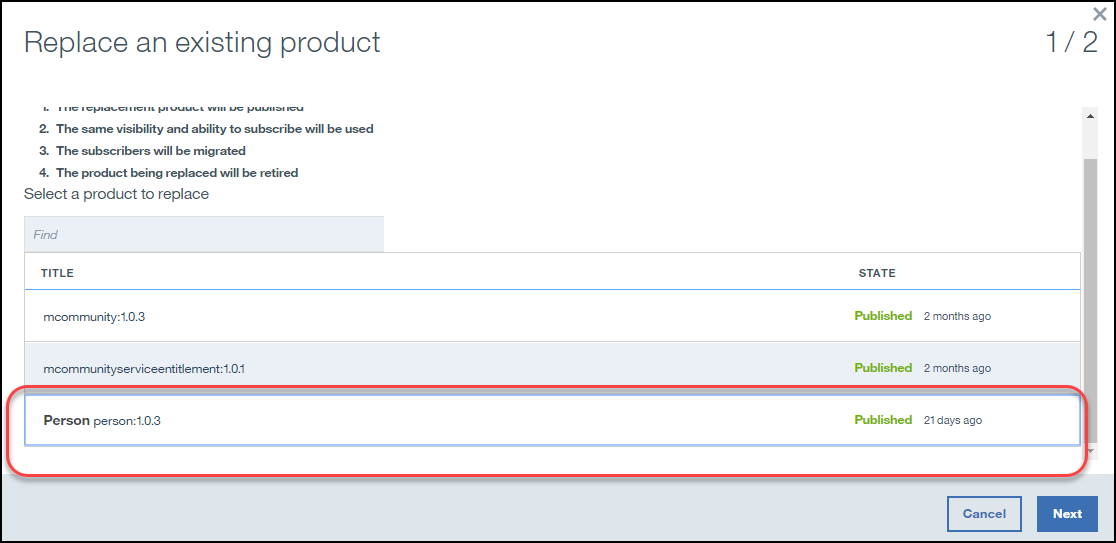The width and height of the screenshot is (1116, 543).
Task: Click Published status of Person product
Action: point(883,420)
